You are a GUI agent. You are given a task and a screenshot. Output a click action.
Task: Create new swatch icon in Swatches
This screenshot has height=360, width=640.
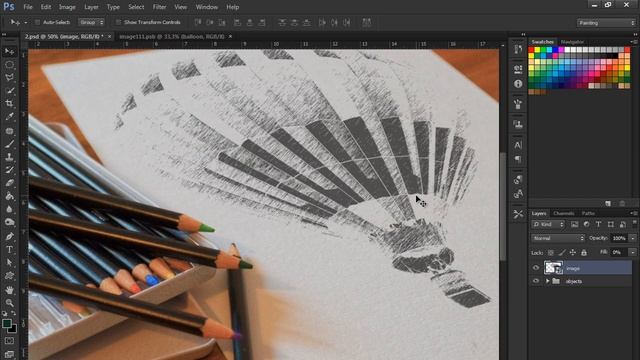click(608, 203)
